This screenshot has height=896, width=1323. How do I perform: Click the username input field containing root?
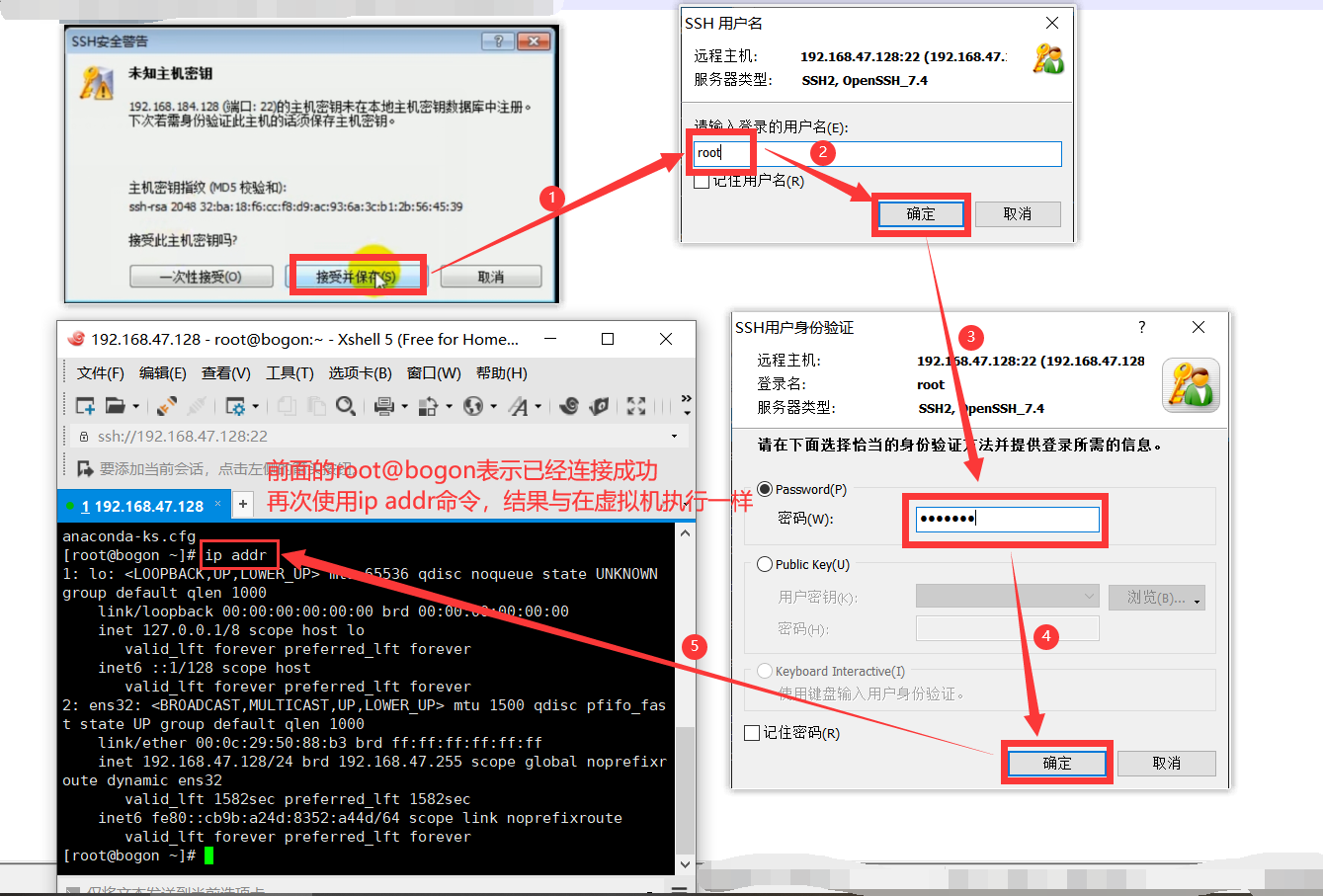coord(877,153)
